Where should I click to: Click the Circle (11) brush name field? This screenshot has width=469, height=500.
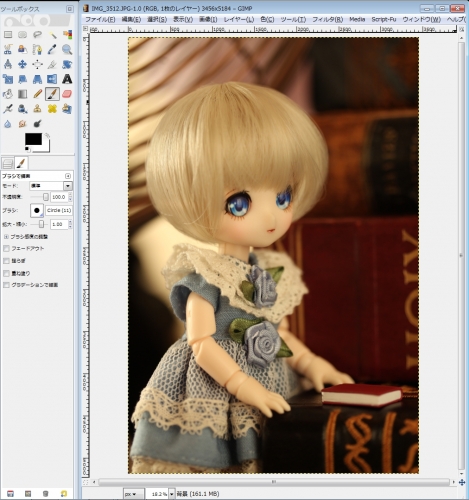pos(59,210)
